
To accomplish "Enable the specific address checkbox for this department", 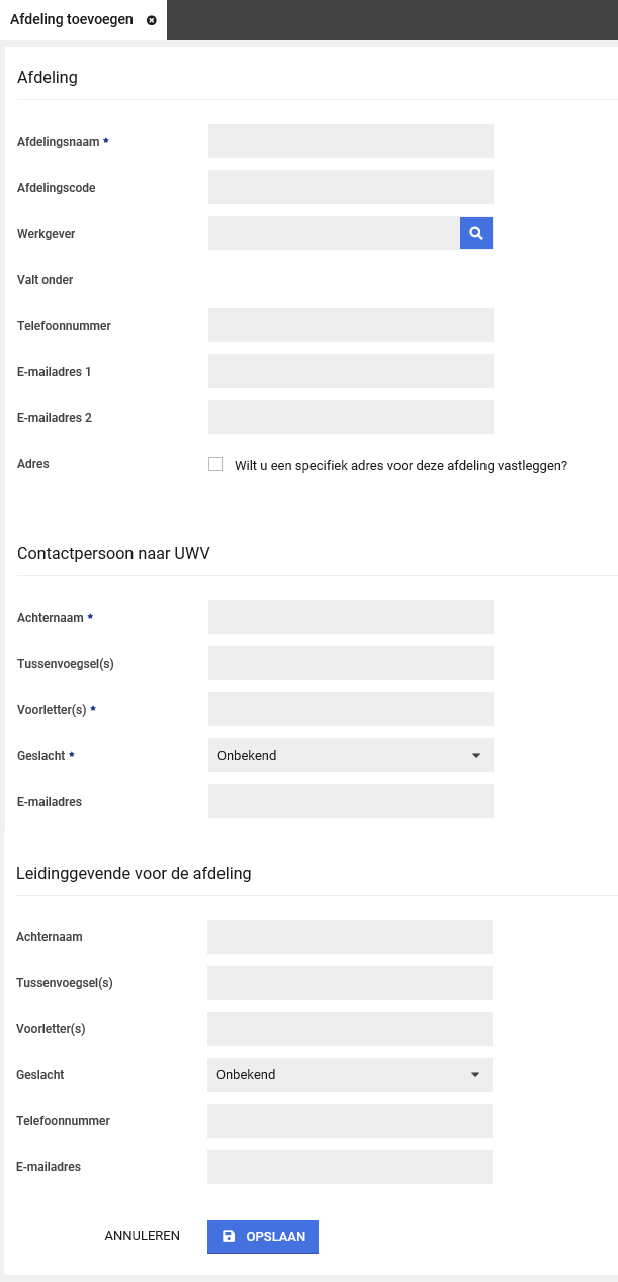I will 215,464.
